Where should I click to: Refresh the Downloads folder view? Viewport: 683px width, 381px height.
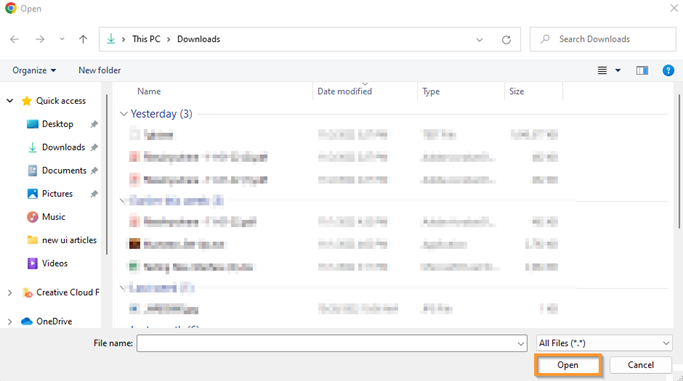[x=506, y=40]
